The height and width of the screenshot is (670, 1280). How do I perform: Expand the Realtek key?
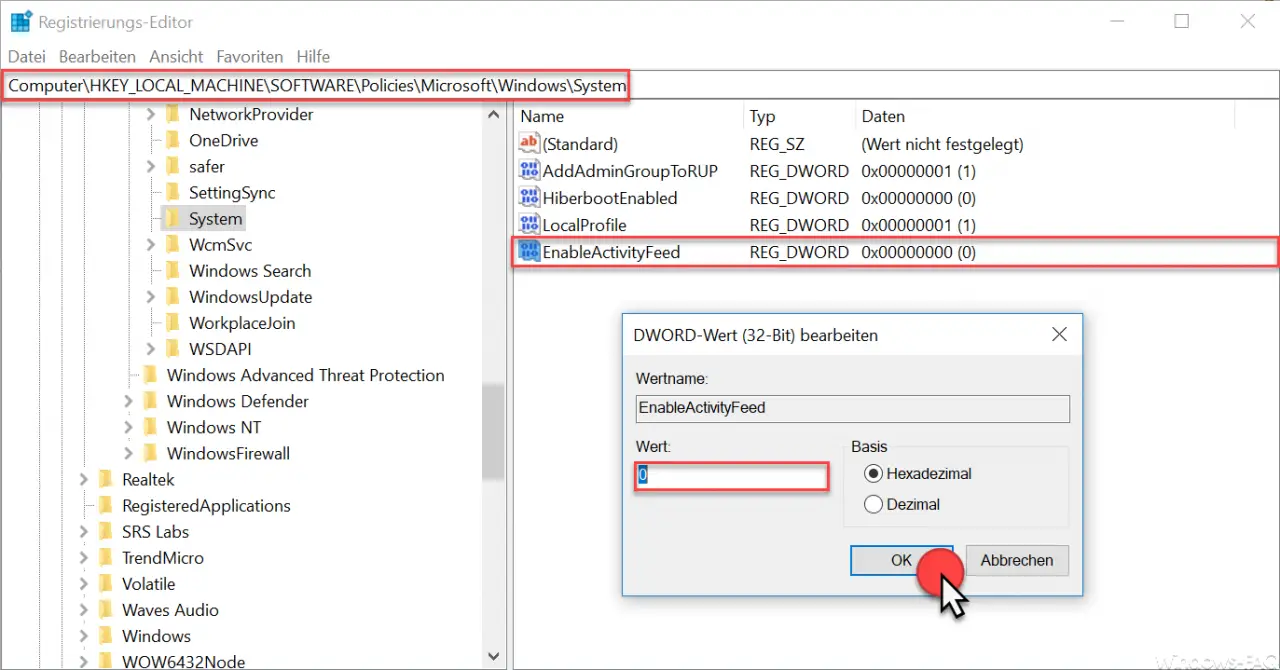pyautogui.click(x=83, y=479)
